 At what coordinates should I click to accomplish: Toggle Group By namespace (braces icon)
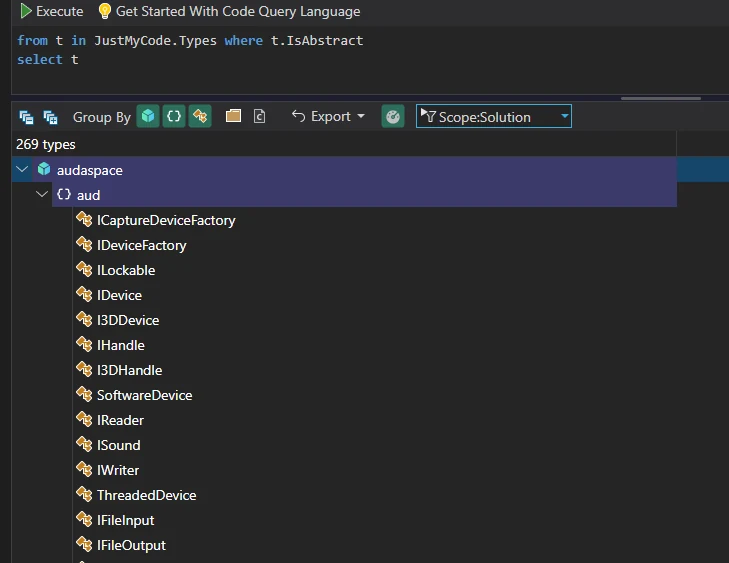coord(174,116)
